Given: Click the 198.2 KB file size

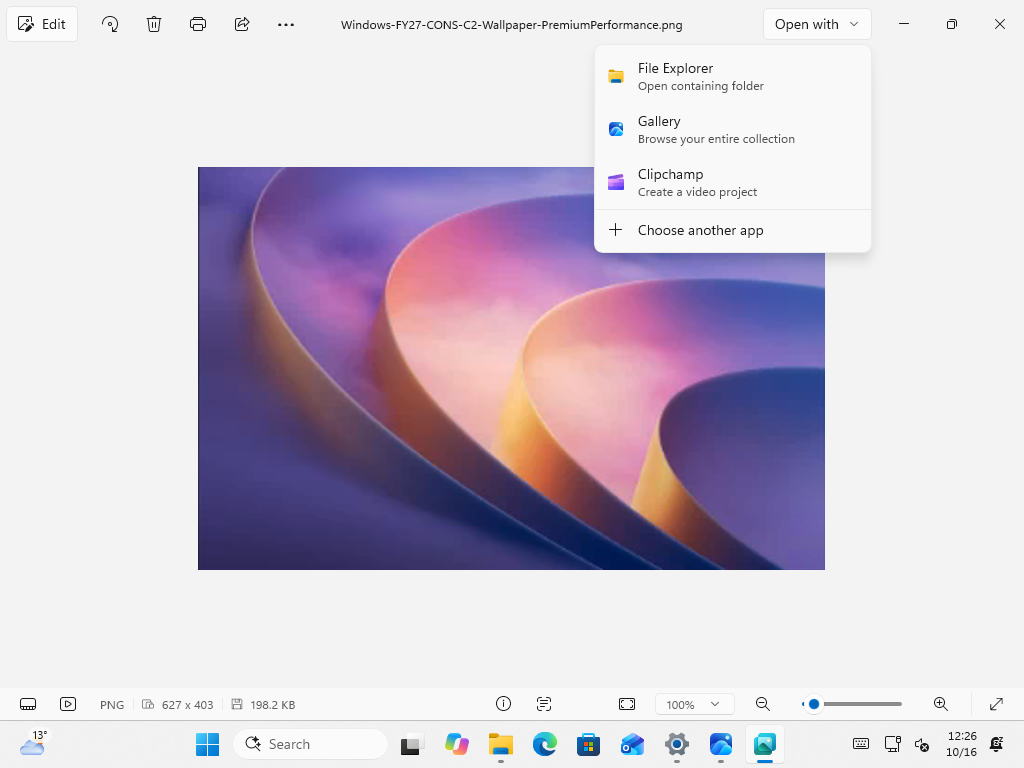Looking at the screenshot, I should (272, 705).
